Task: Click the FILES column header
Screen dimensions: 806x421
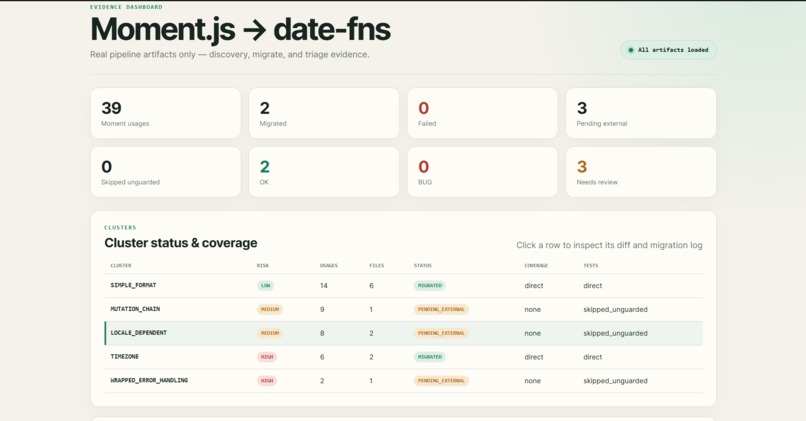Action: [x=377, y=266]
